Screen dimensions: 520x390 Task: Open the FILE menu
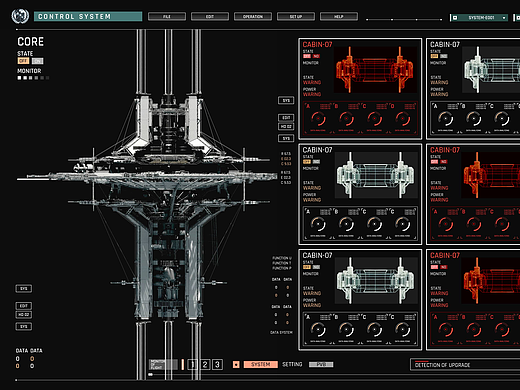pos(167,16)
